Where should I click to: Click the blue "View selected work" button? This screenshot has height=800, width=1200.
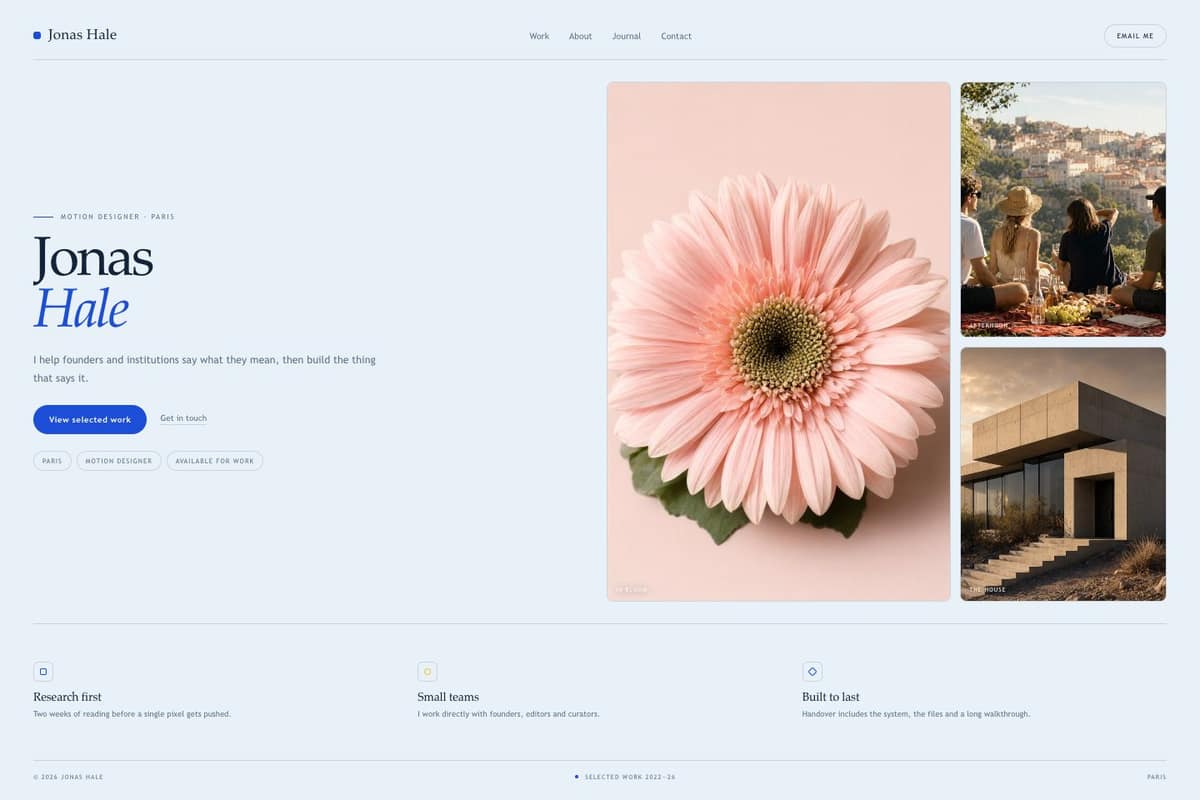(x=90, y=419)
